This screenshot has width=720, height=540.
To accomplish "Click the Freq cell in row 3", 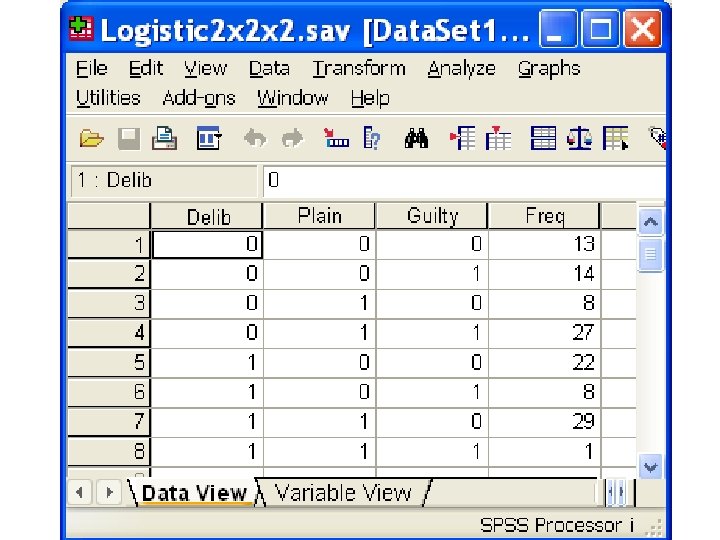I will click(x=544, y=303).
